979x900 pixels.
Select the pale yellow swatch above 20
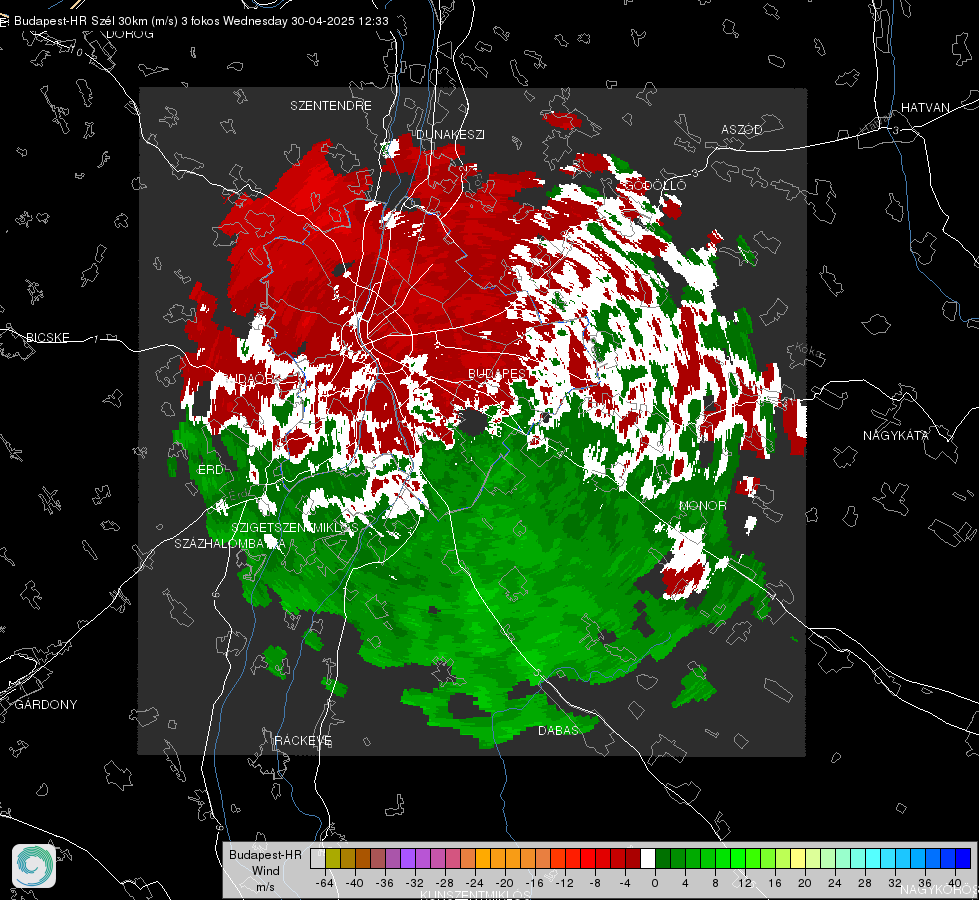(x=799, y=858)
